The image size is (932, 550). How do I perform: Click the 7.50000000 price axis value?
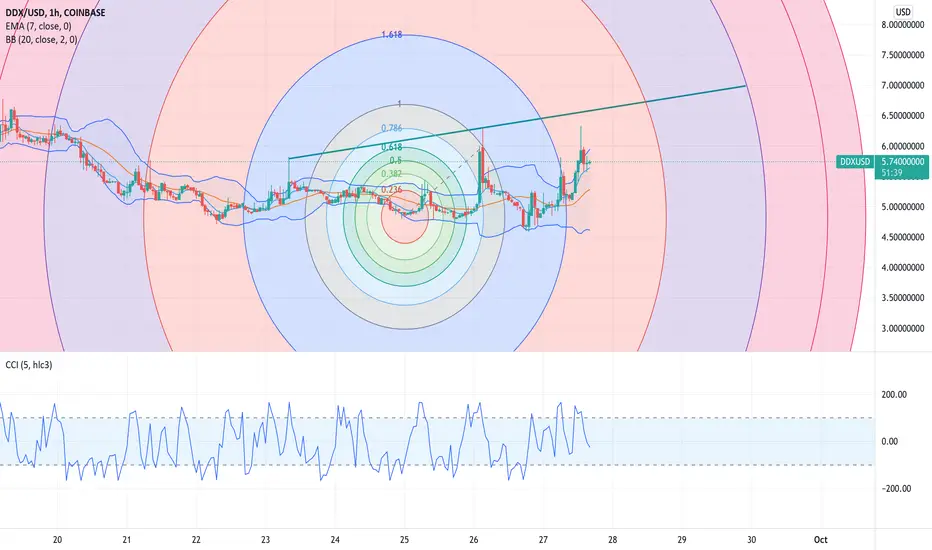click(x=903, y=55)
